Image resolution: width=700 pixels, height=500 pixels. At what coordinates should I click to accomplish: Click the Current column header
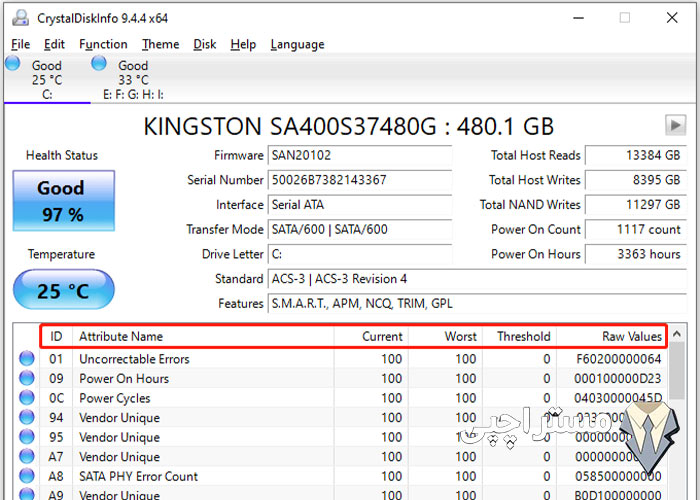click(x=371, y=336)
